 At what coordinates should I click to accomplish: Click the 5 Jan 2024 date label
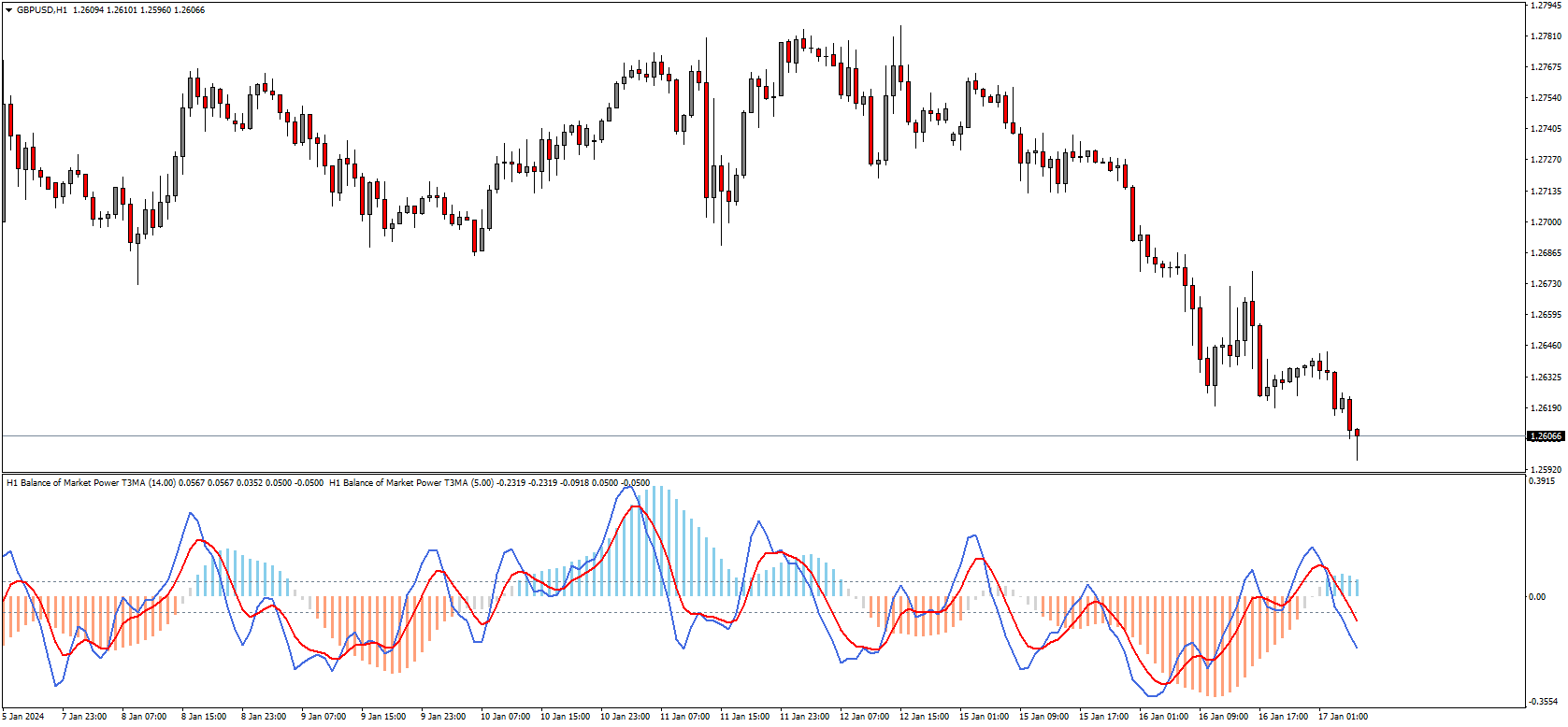click(x=23, y=717)
